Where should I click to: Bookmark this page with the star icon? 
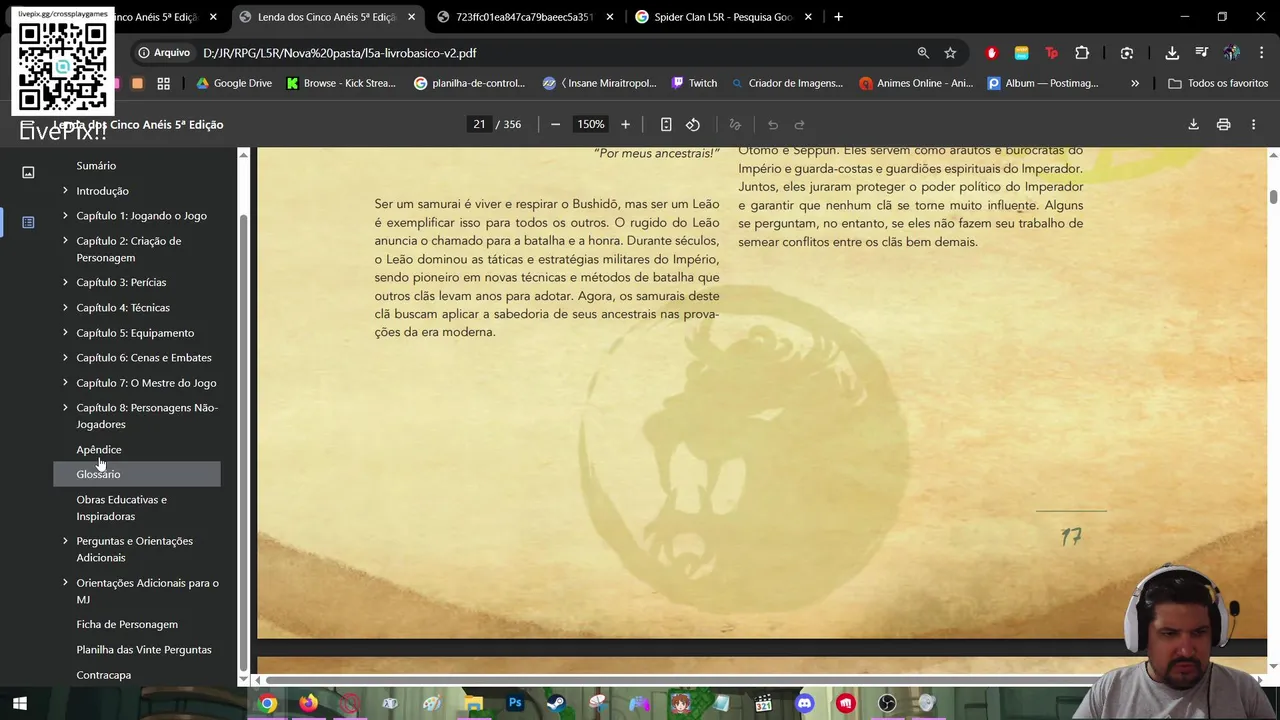coord(950,53)
